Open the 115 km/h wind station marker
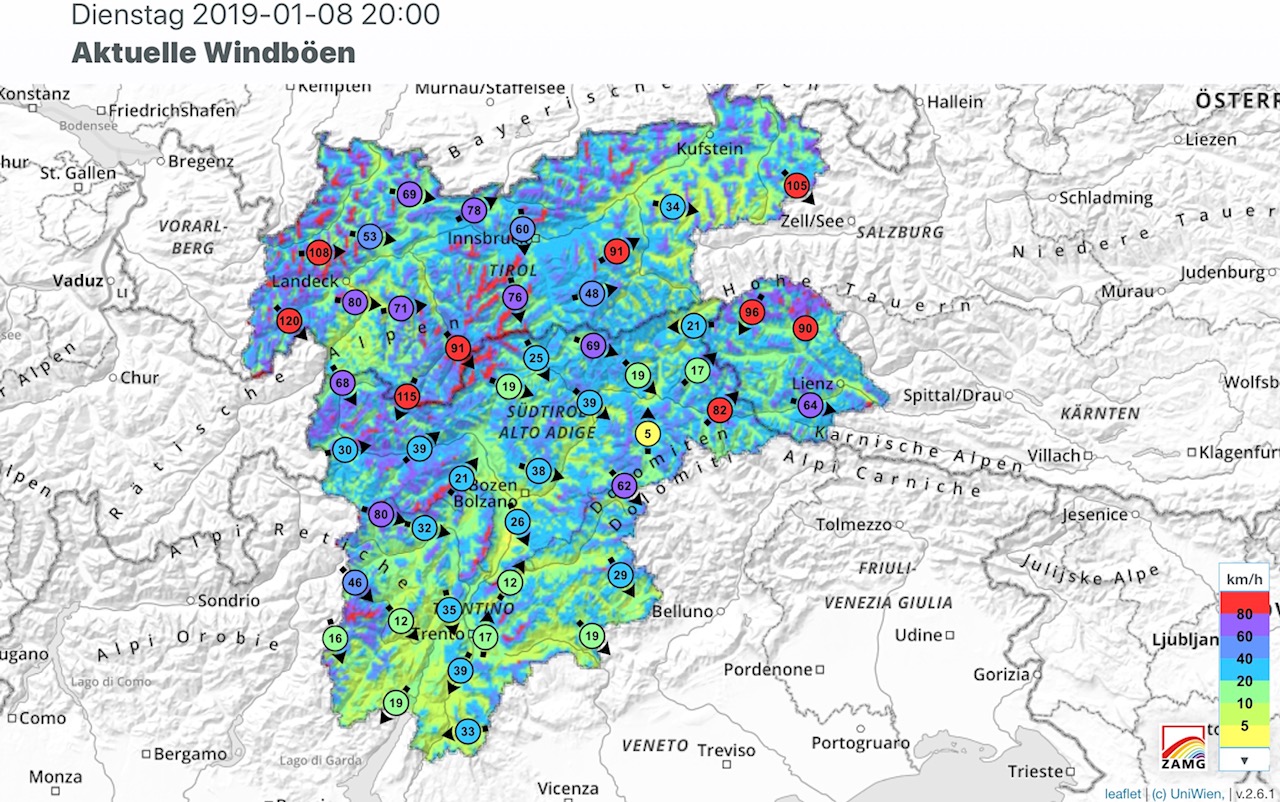Viewport: 1280px width, 802px height. tap(406, 397)
